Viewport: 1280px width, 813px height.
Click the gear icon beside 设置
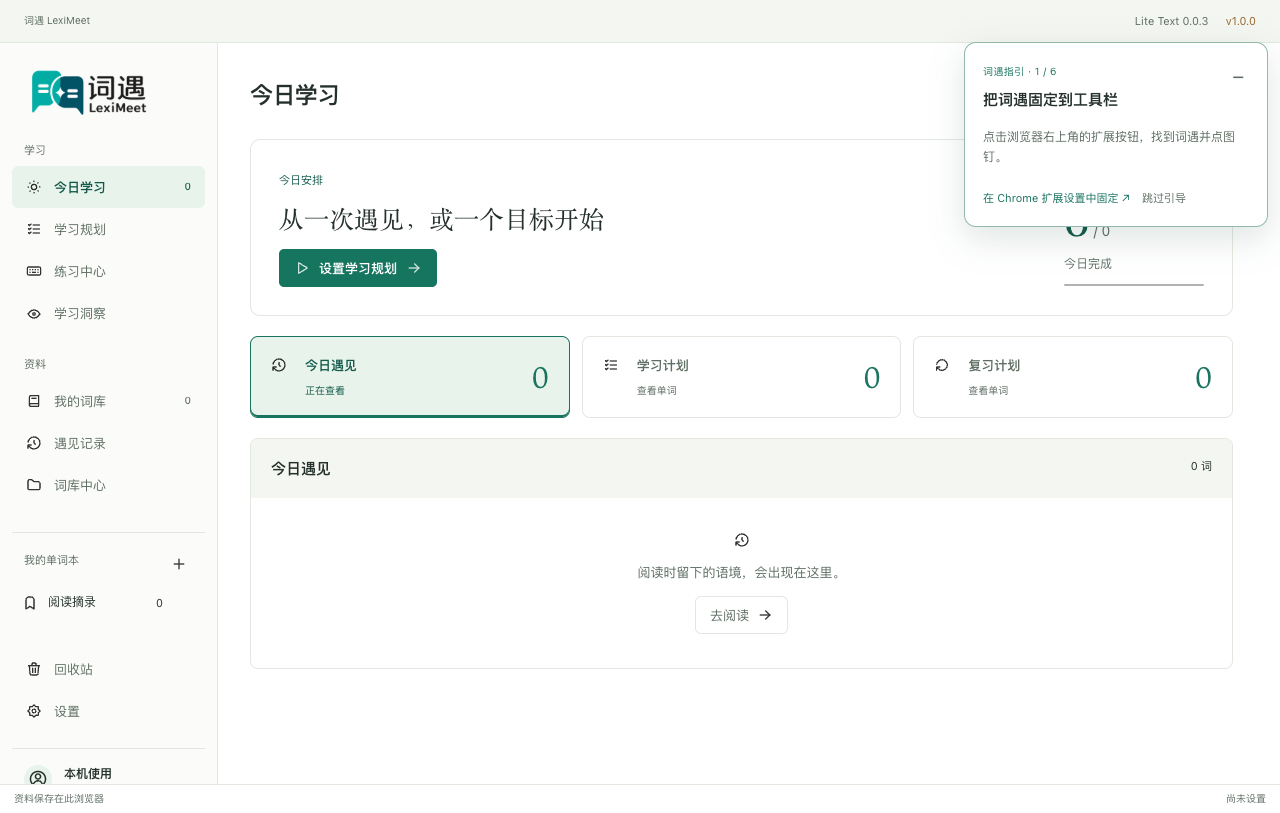point(34,711)
